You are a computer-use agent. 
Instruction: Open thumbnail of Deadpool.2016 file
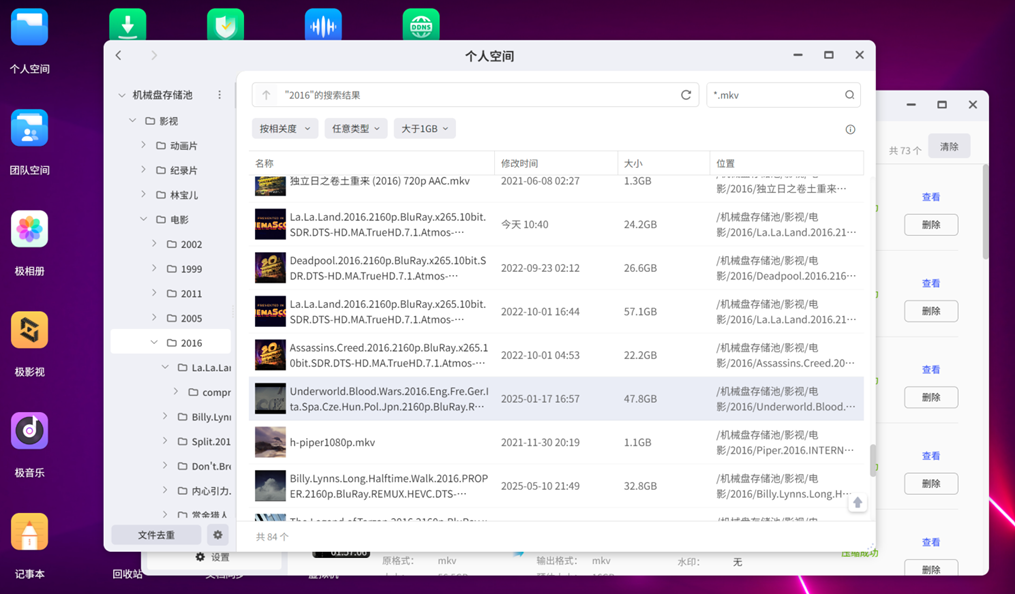click(270, 268)
